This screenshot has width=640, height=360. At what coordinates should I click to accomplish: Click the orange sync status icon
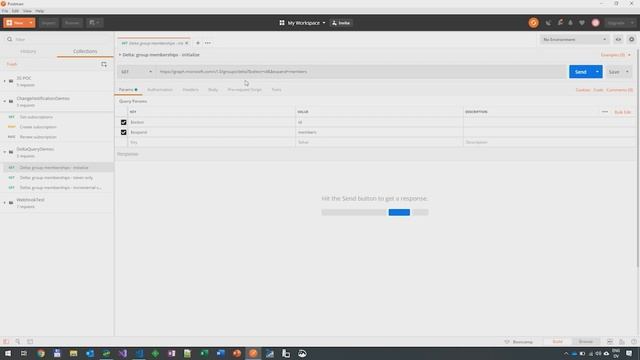[533, 23]
